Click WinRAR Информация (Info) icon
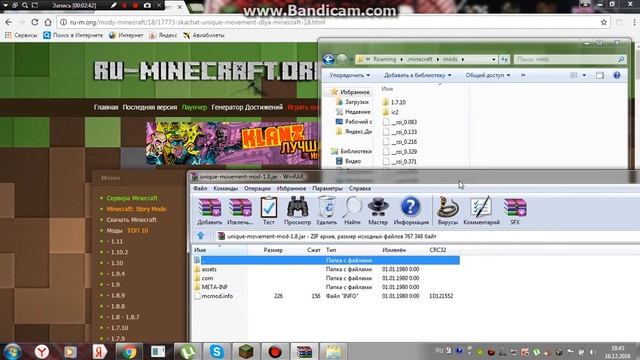This screenshot has height=360, width=640. (x=411, y=211)
